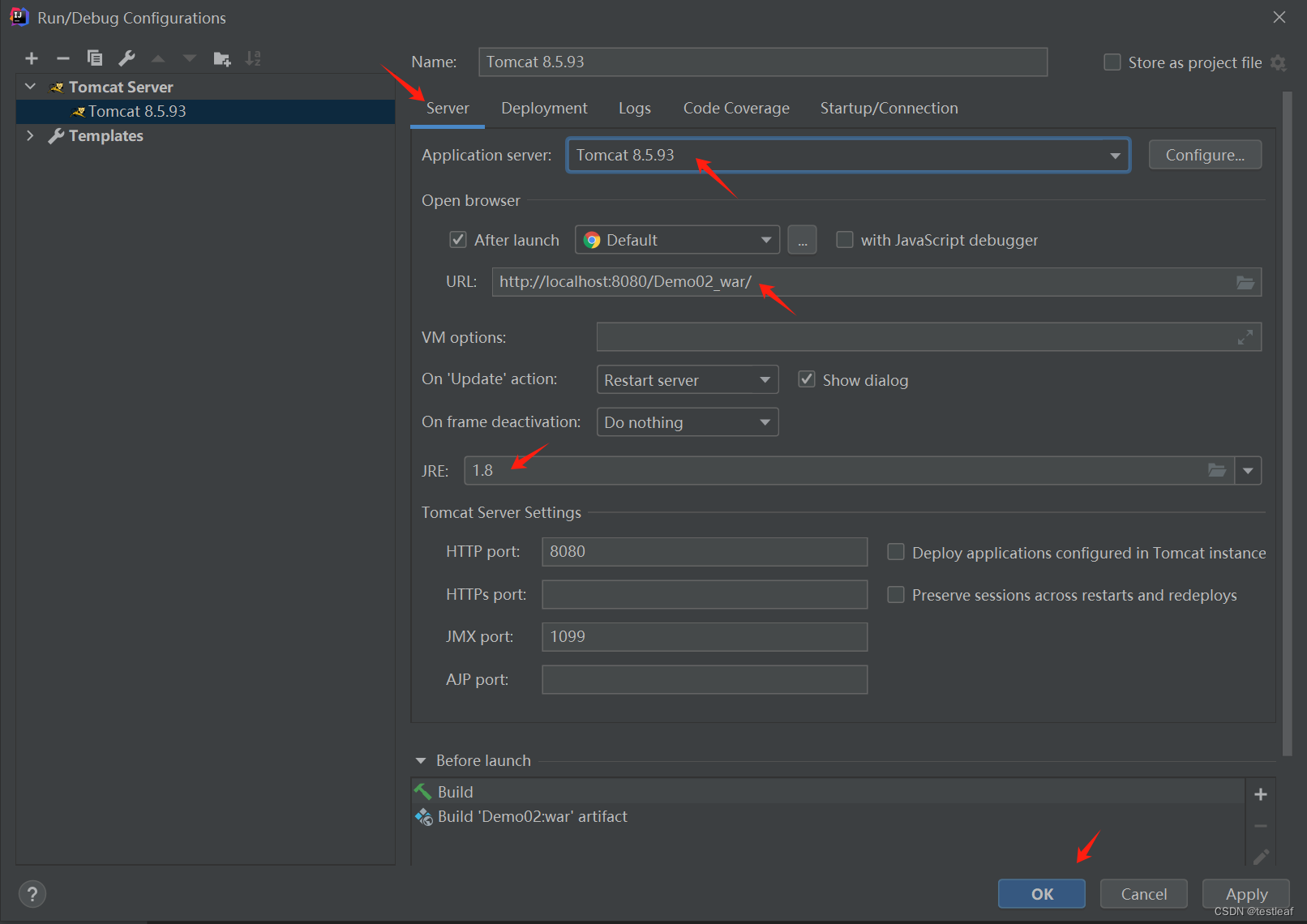Create new folder icon in toolbar
Screen dimensions: 1307x924
coord(221,58)
